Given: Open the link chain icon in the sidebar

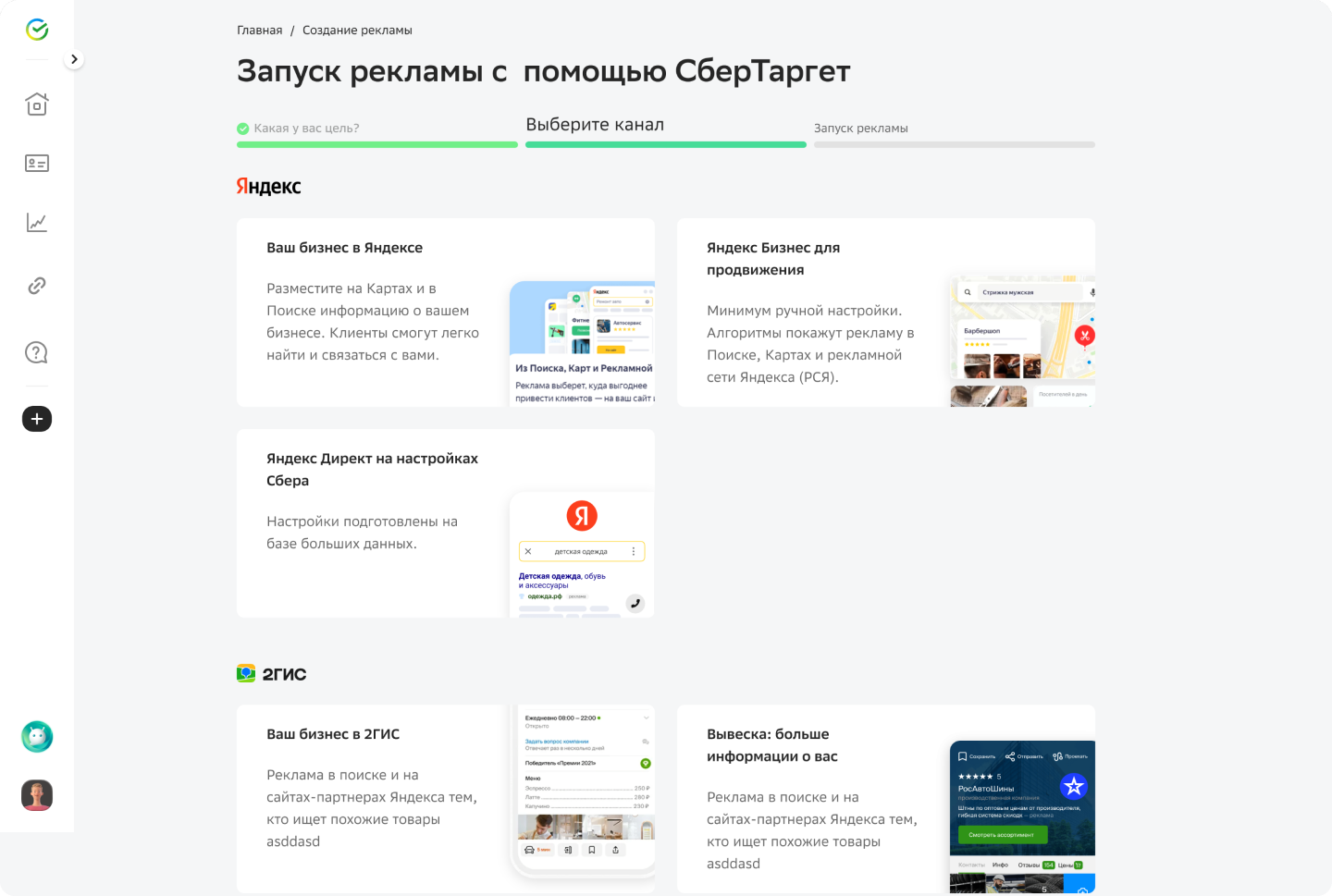Looking at the screenshot, I should click(x=37, y=286).
